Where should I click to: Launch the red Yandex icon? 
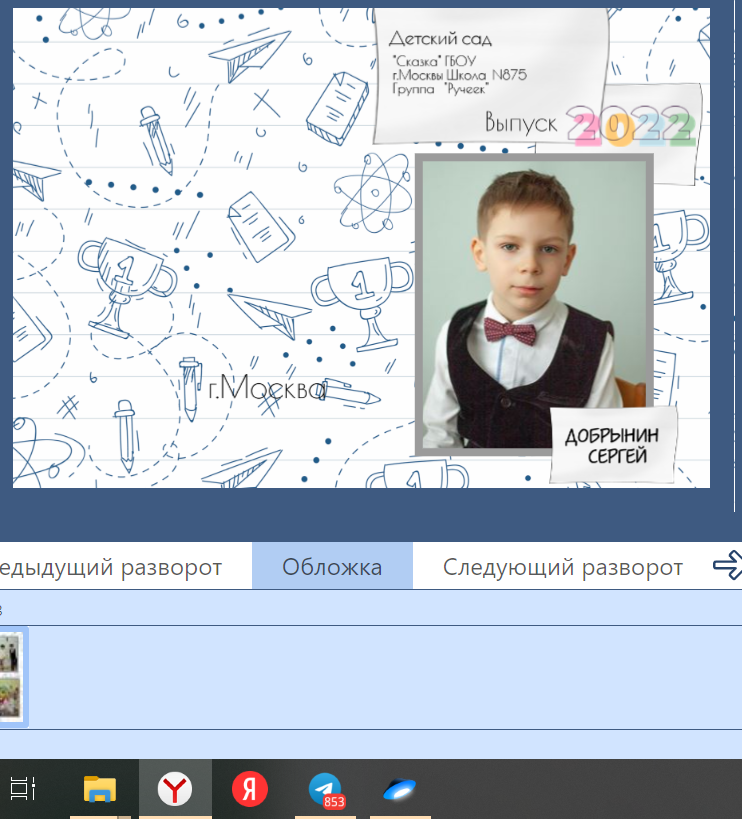(249, 789)
